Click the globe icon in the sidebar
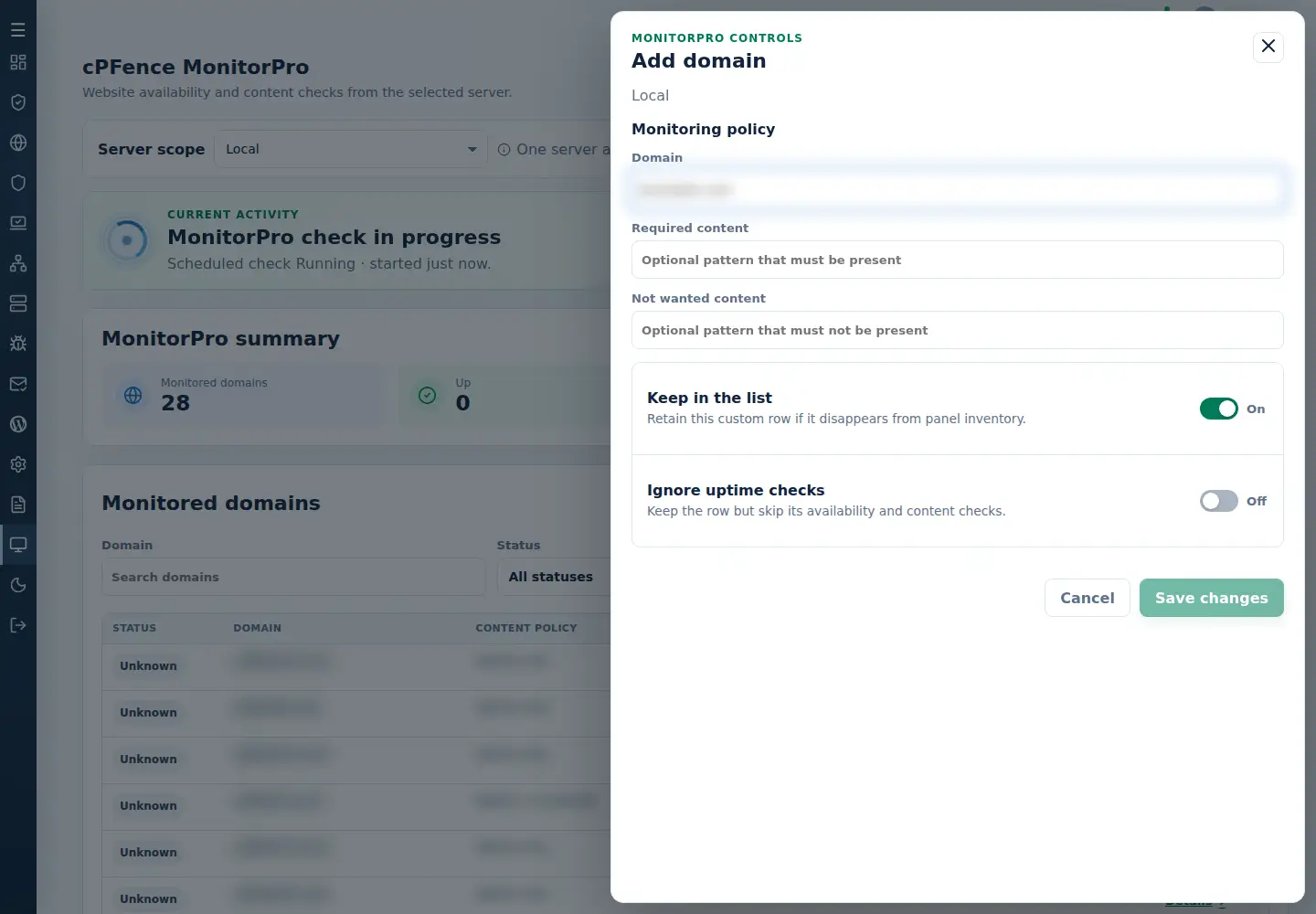Screen dimensions: 1316x914 [x=18, y=143]
